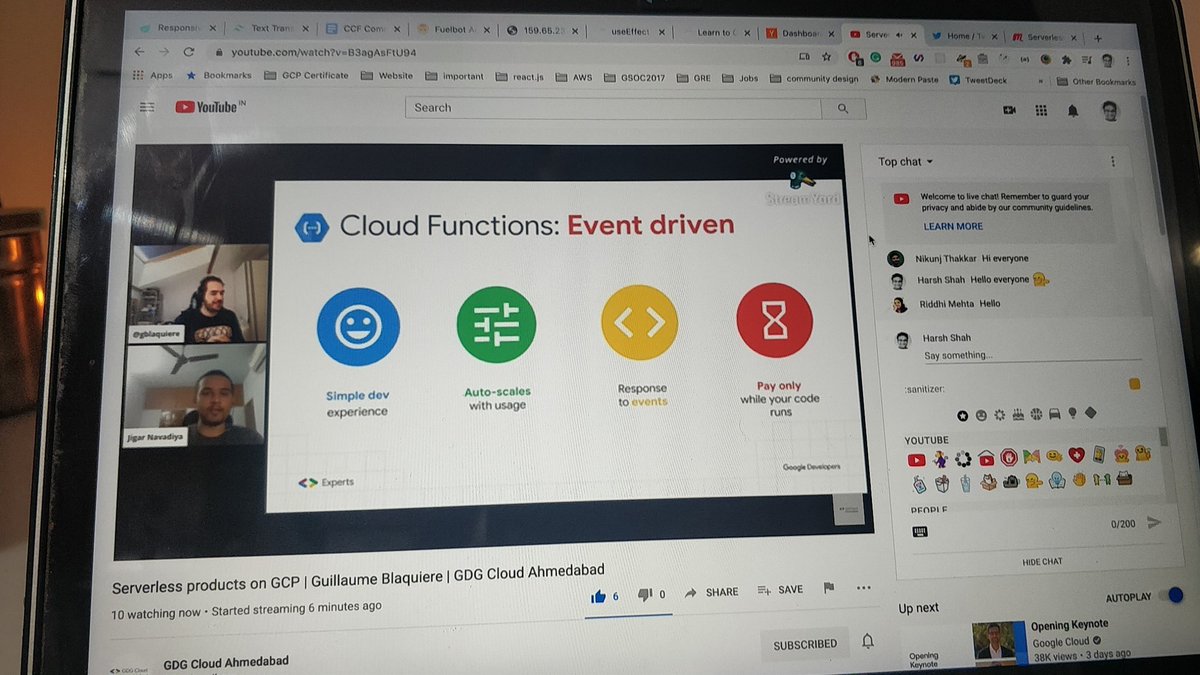The height and width of the screenshot is (675, 1200).
Task: Click the LEARN MORE chat link
Action: pyautogui.click(x=953, y=227)
